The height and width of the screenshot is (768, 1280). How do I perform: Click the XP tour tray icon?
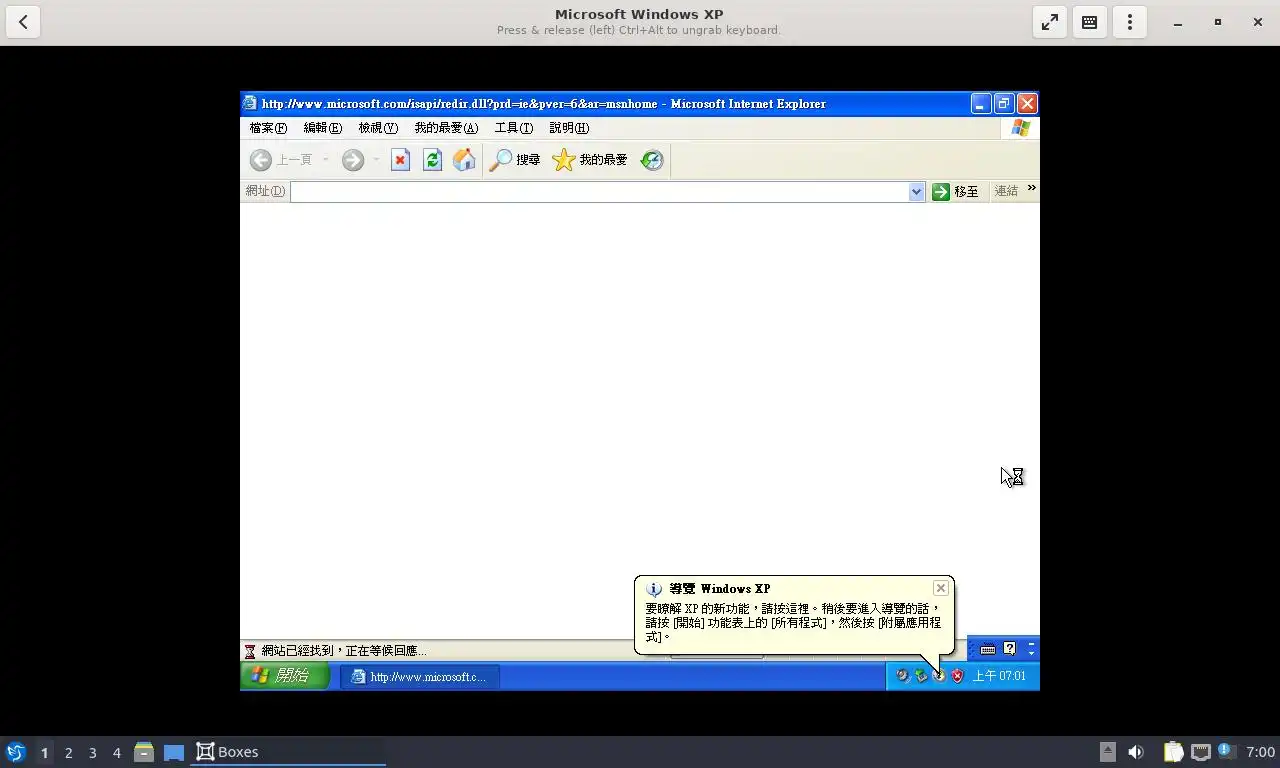tap(939, 676)
